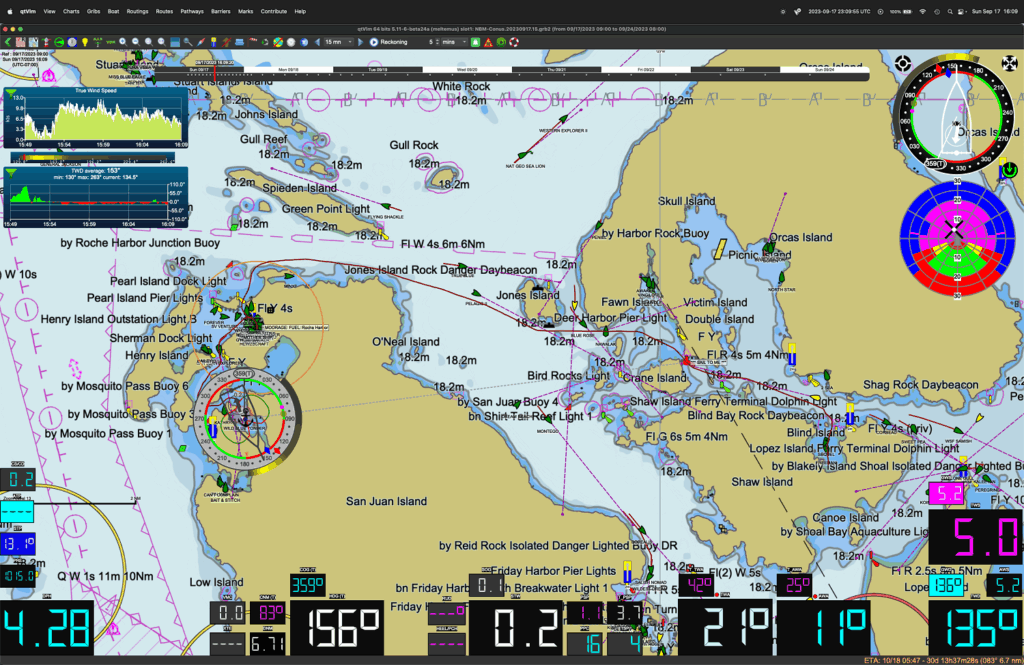Toggle the green funnel on TWD average graph
This screenshot has height=665, width=1024.
(x=11, y=173)
